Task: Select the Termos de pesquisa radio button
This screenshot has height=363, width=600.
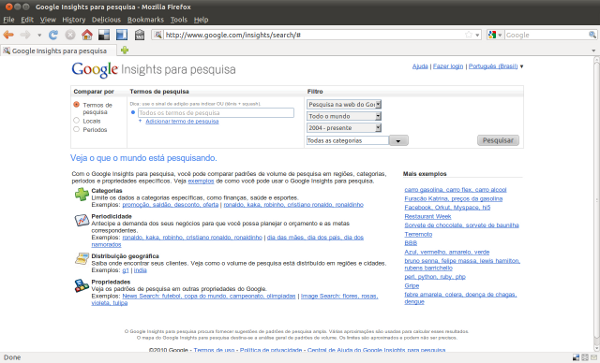Action: pyautogui.click(x=76, y=104)
